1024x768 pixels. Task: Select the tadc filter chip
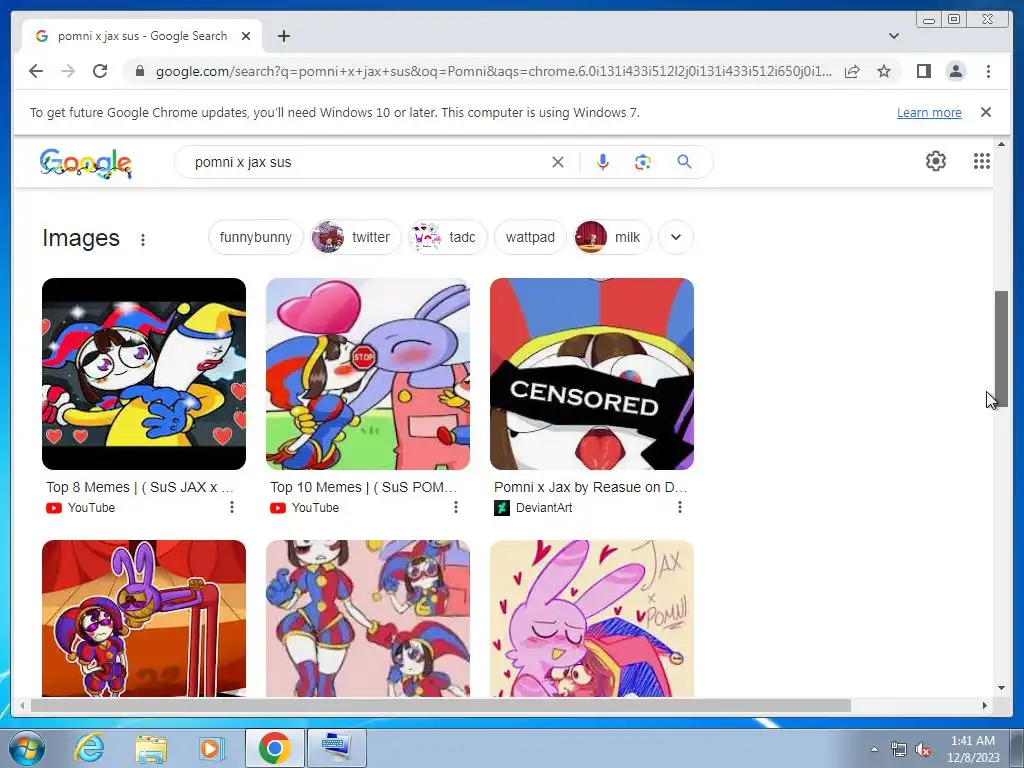pos(447,237)
